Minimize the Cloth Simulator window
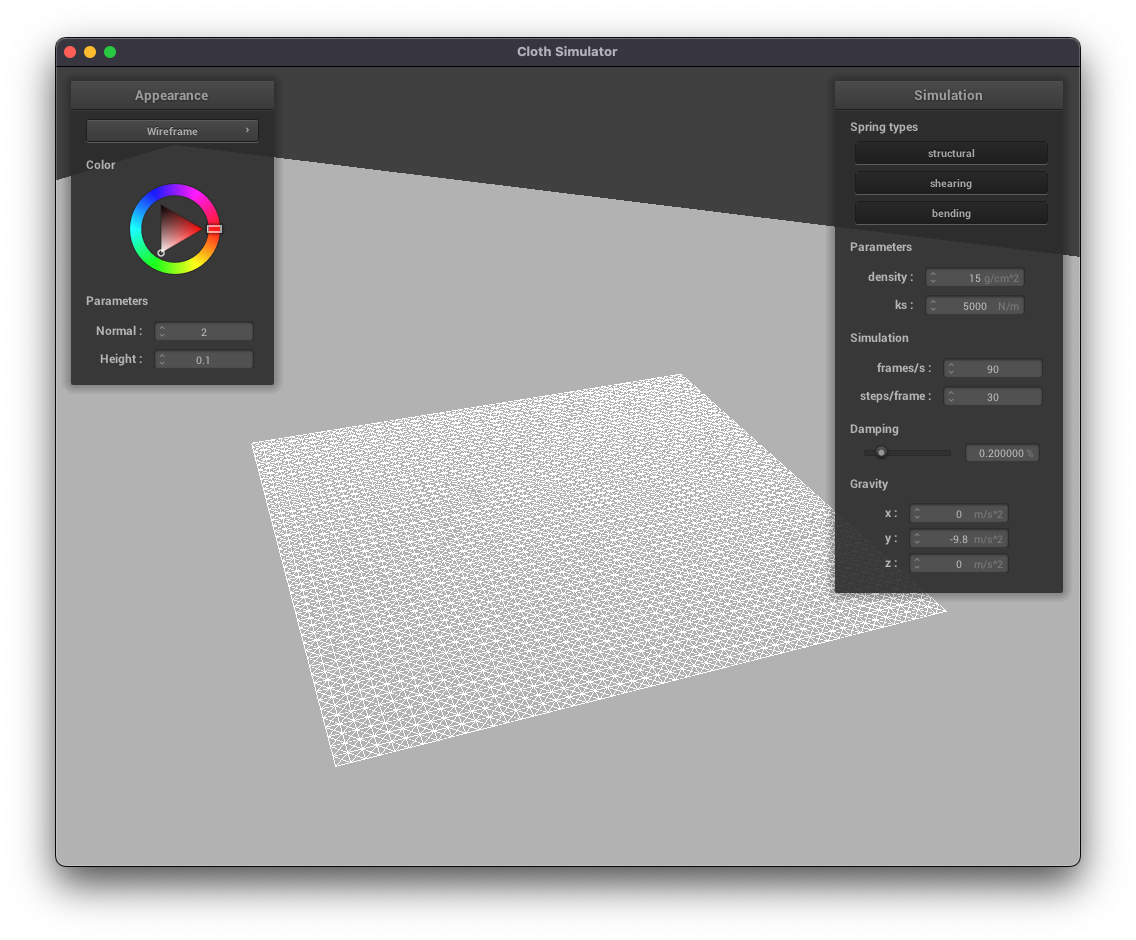1136x940 pixels. pyautogui.click(x=90, y=52)
